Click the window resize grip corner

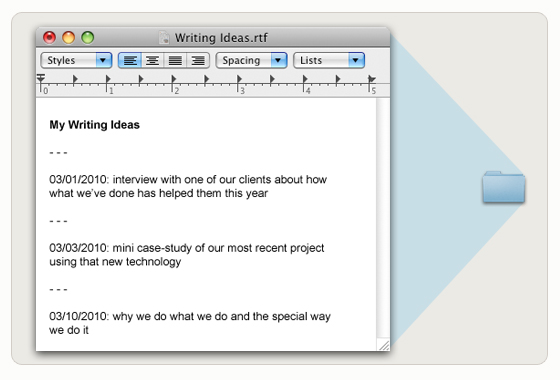(384, 345)
